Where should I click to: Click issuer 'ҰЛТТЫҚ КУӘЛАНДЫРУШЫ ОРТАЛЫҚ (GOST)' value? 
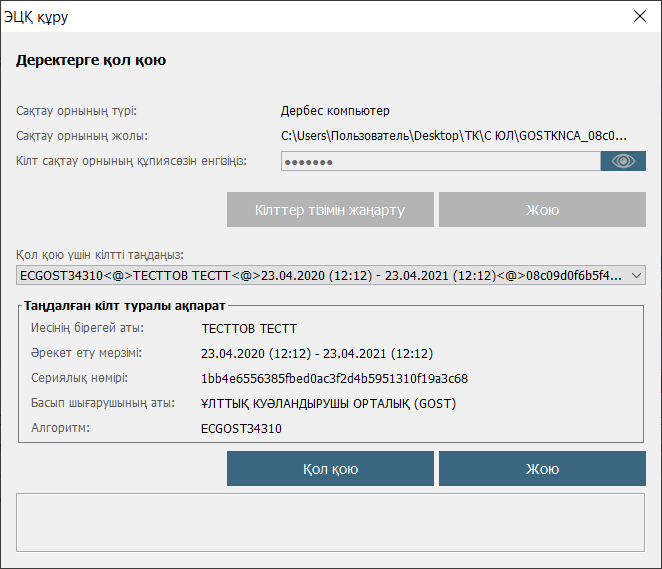pos(328,404)
